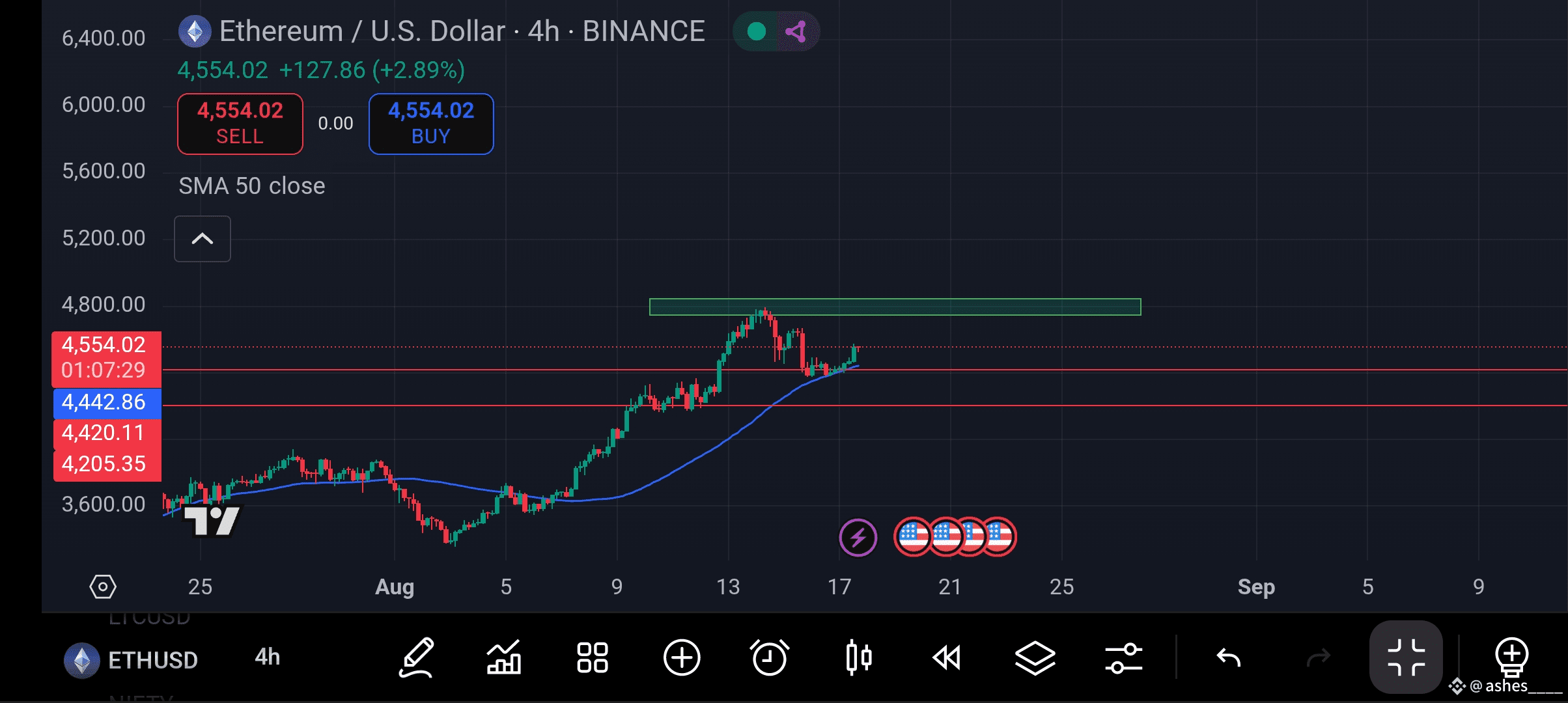Collapse the indicator legend with the chevron
This screenshot has height=703, width=1568.
203,239
